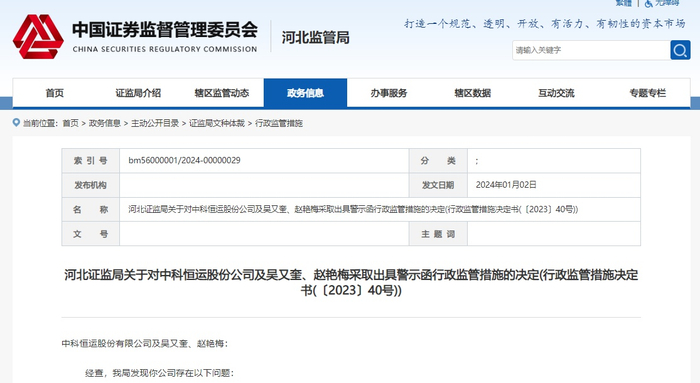Open the 专题专栏 navigation tab
The image size is (700, 383).
[647, 93]
